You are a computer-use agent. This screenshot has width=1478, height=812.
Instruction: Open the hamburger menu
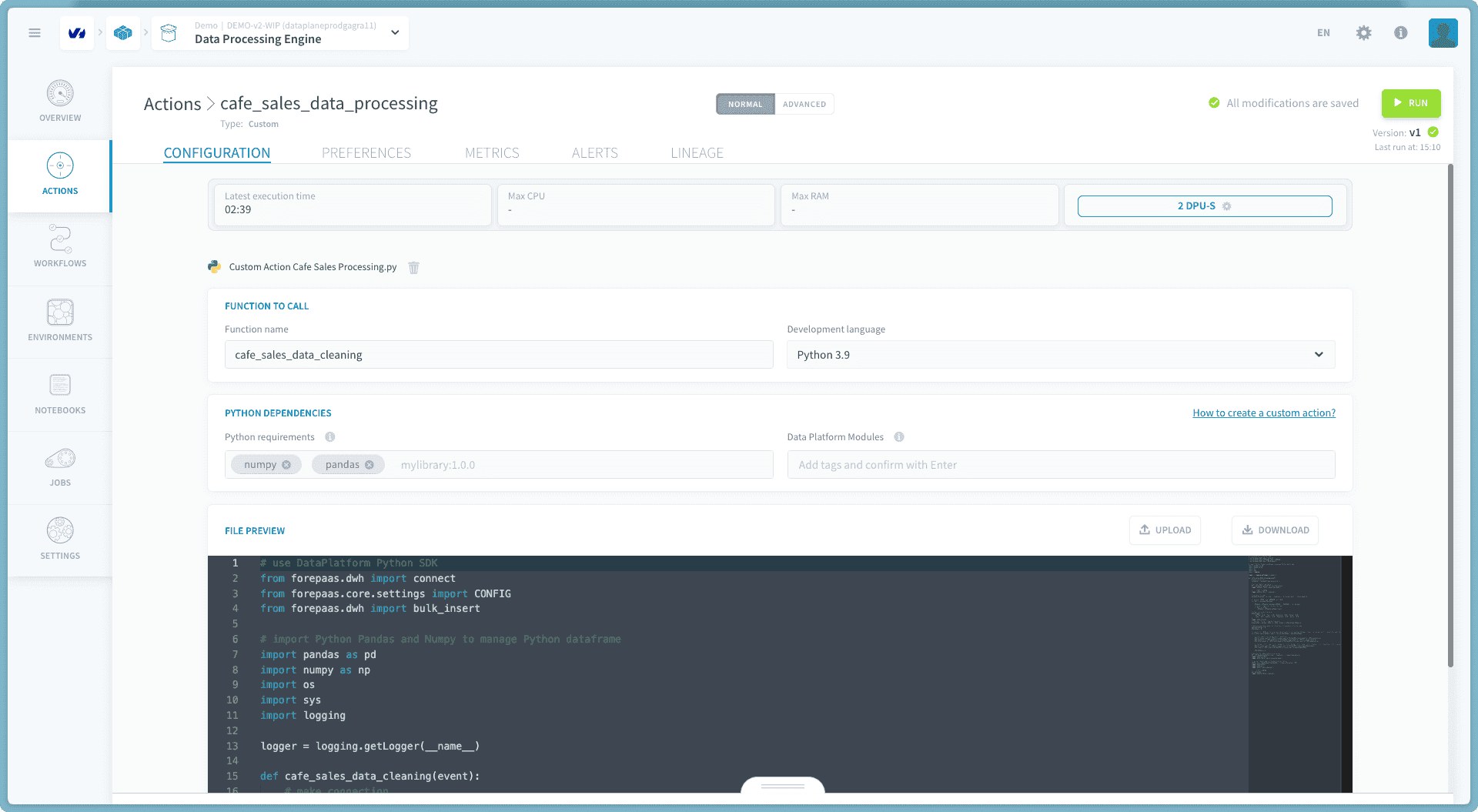click(34, 32)
